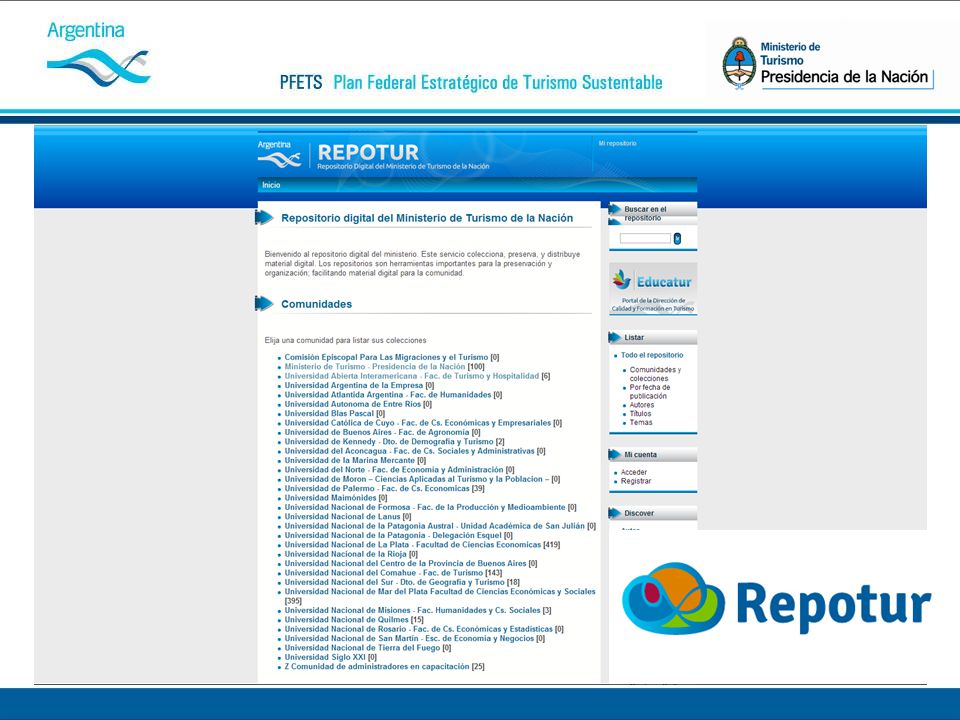Open Z Comunidad de administradores en capacitación
Image resolution: width=960 pixels, height=720 pixels.
coord(377,667)
